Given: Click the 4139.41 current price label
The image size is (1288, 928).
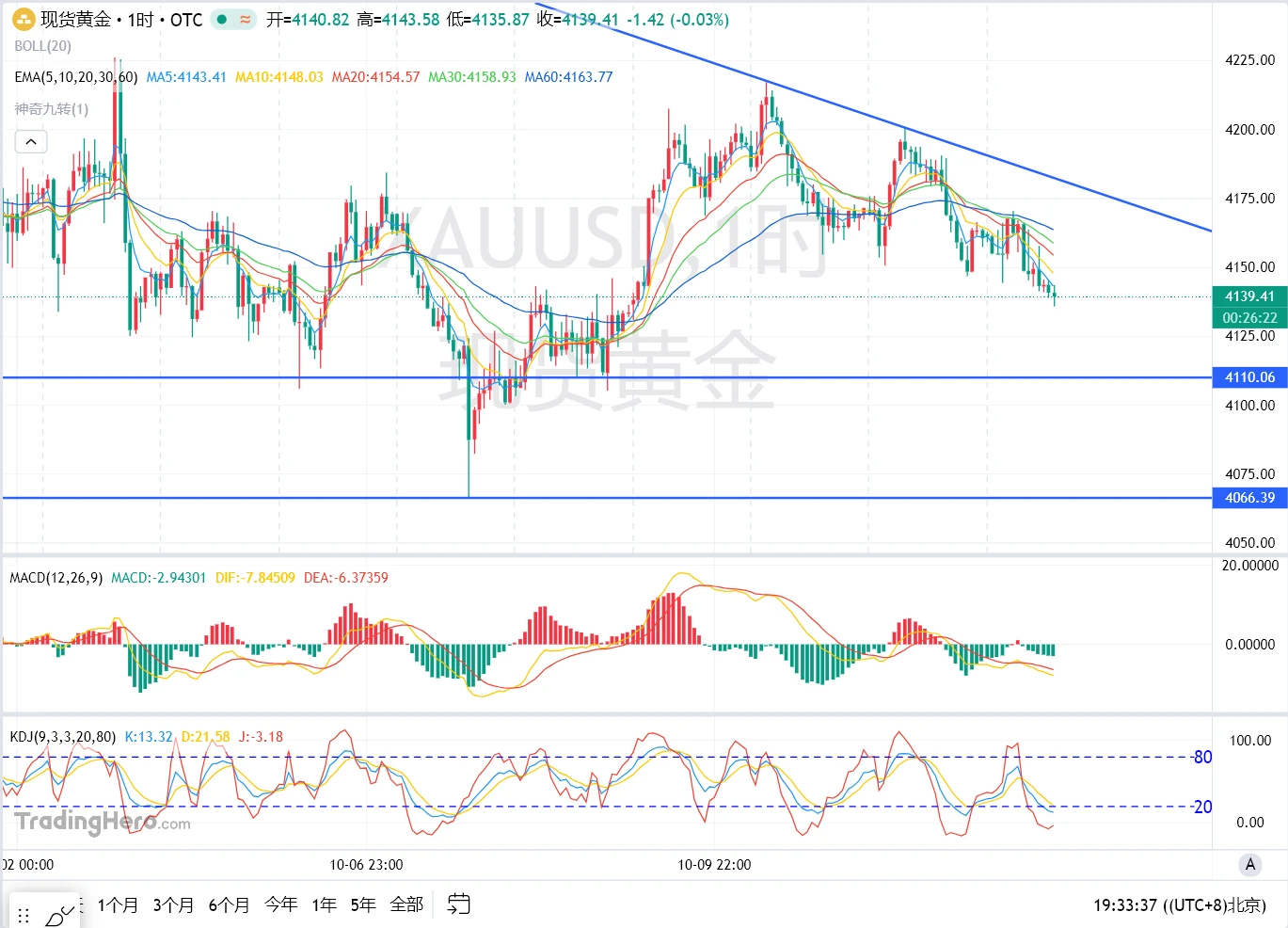Looking at the screenshot, I should pos(1249,296).
